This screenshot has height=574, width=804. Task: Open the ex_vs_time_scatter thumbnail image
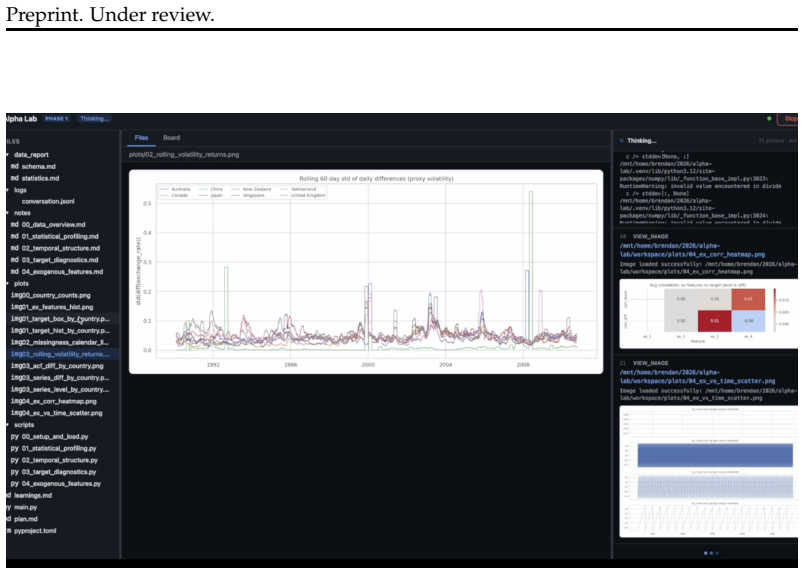tap(708, 471)
